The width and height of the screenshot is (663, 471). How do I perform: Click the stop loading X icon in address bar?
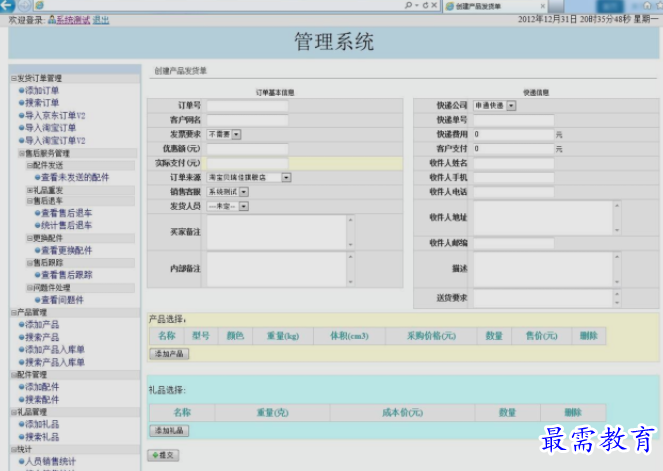coord(434,5)
